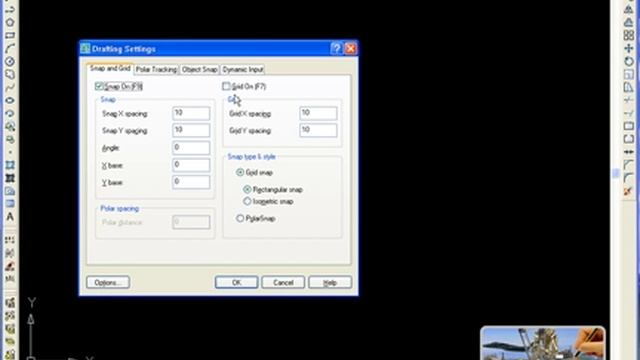This screenshot has height=360, width=640.
Task: Click the Y base field
Action: 191,182
